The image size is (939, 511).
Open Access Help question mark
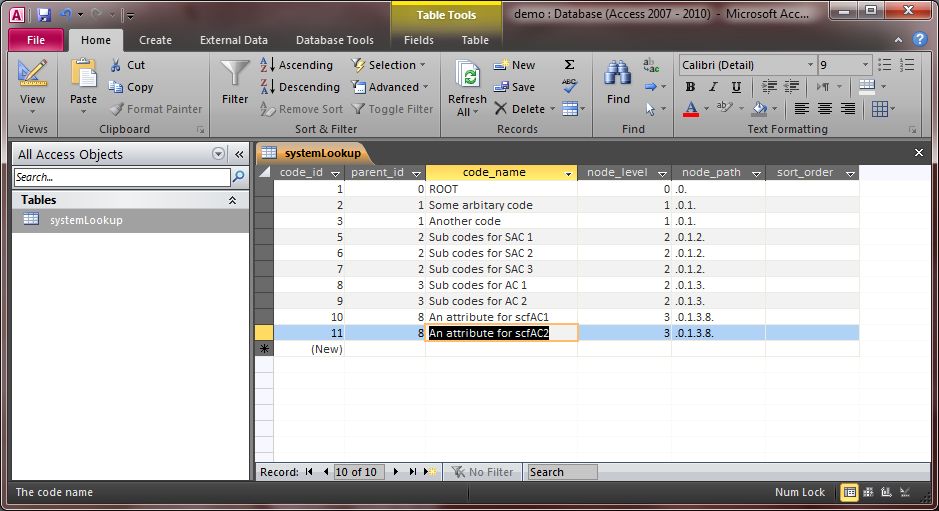point(920,40)
